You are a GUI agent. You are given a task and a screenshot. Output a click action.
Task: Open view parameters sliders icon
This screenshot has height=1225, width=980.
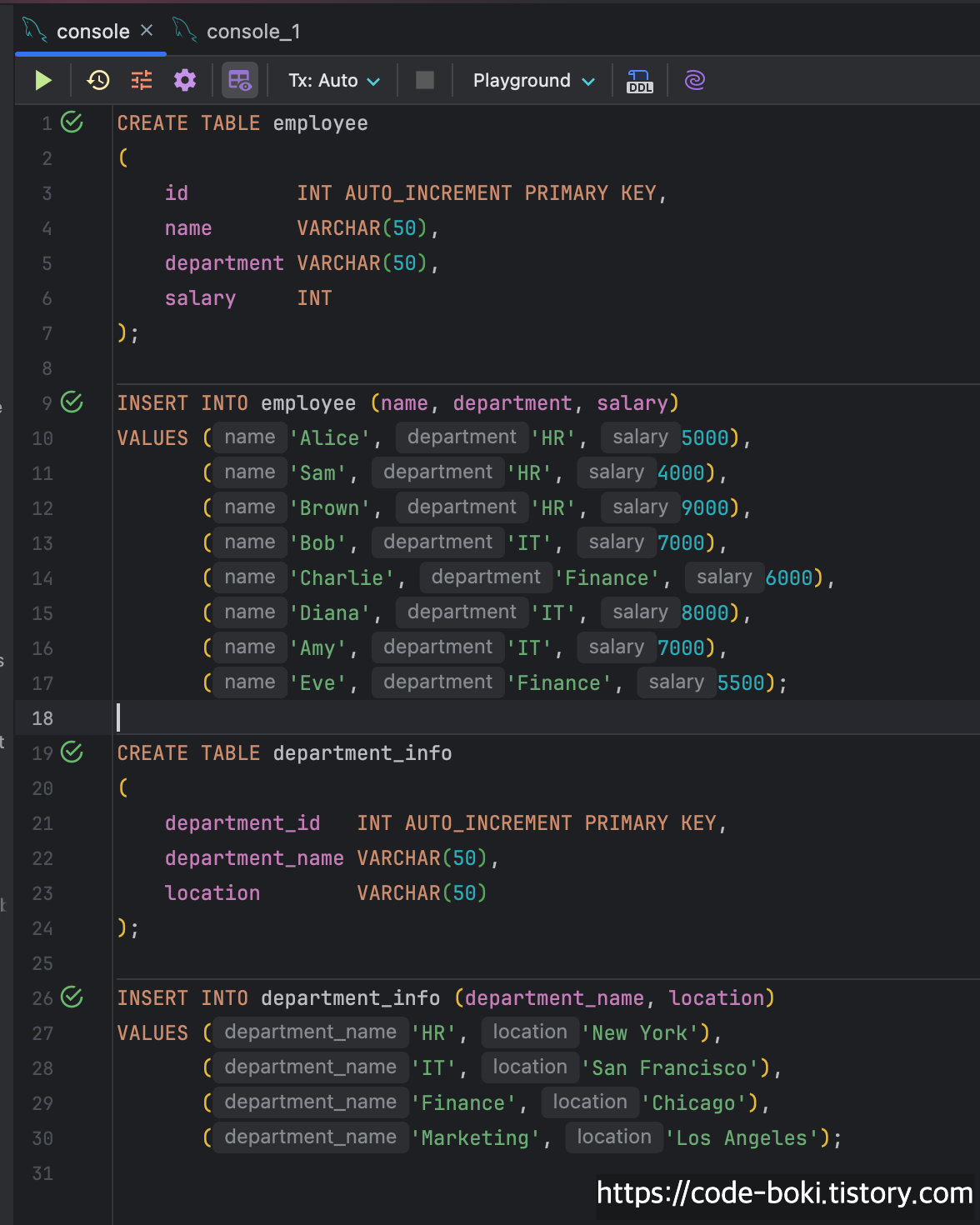[x=142, y=81]
